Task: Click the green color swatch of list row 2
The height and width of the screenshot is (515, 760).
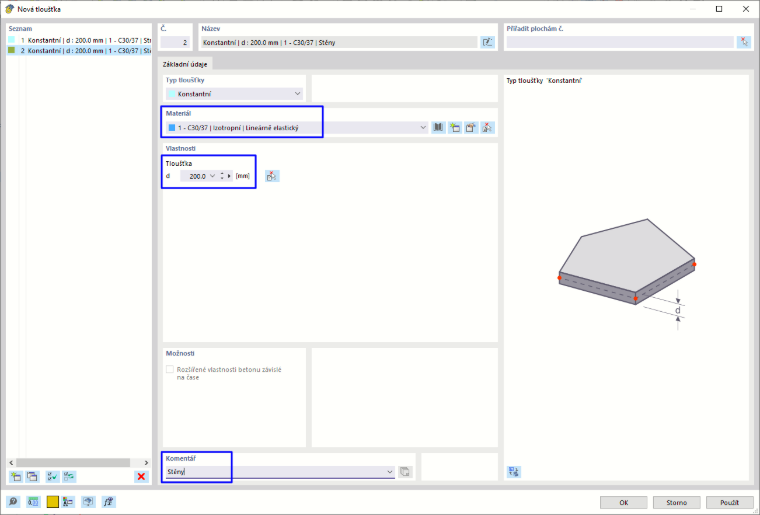Action: point(12,50)
